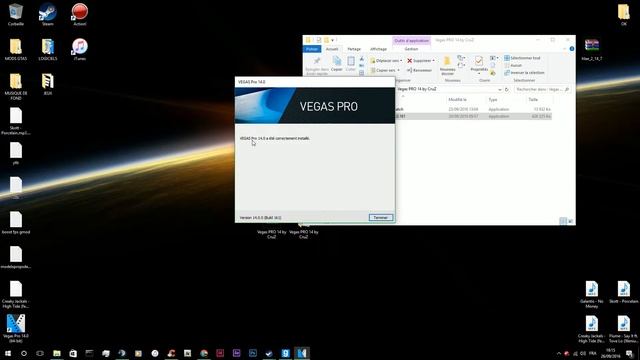
Task: Select the Steam desktop shortcut
Action: (48, 14)
